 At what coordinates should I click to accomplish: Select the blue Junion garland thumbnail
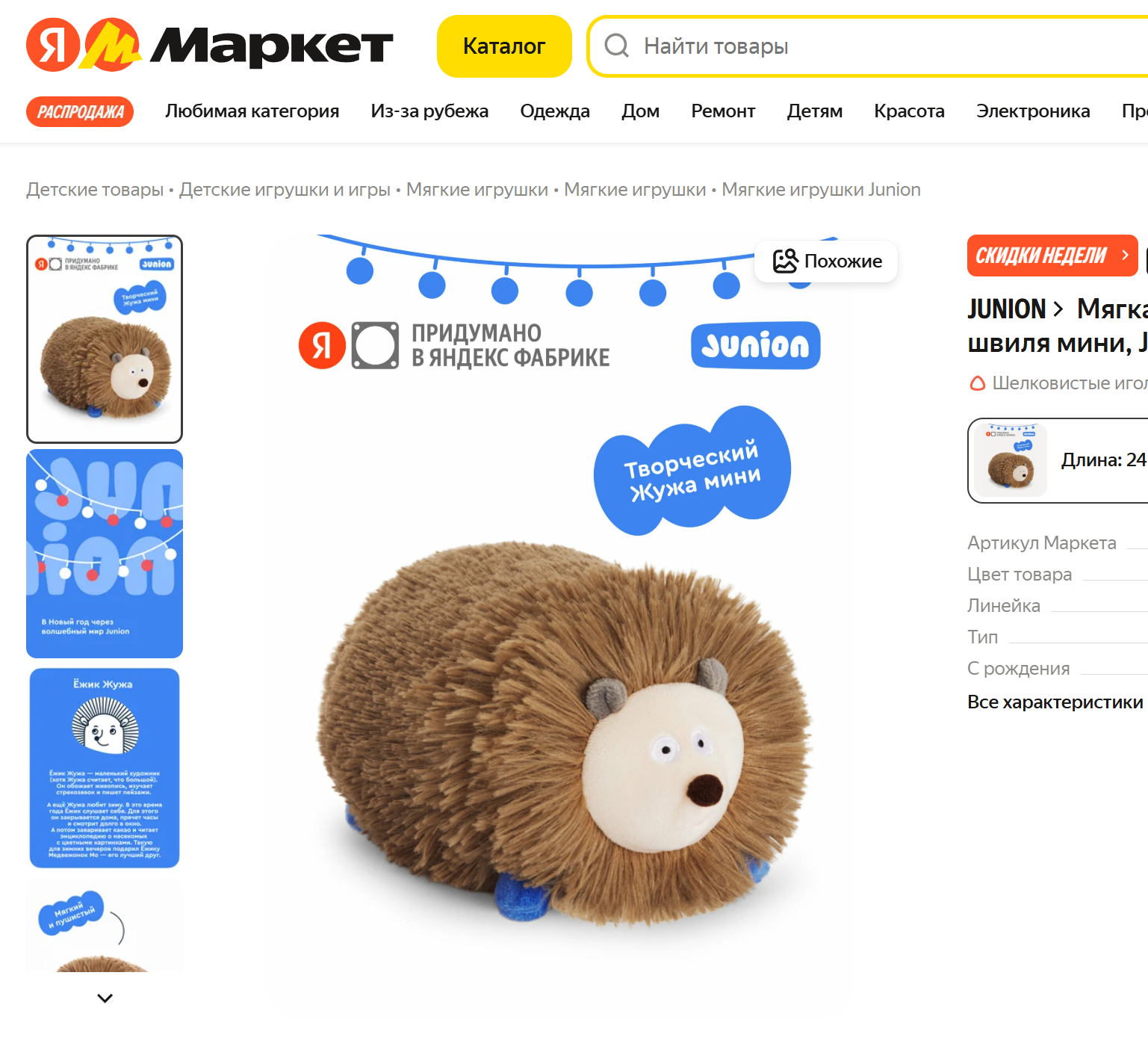(x=105, y=554)
